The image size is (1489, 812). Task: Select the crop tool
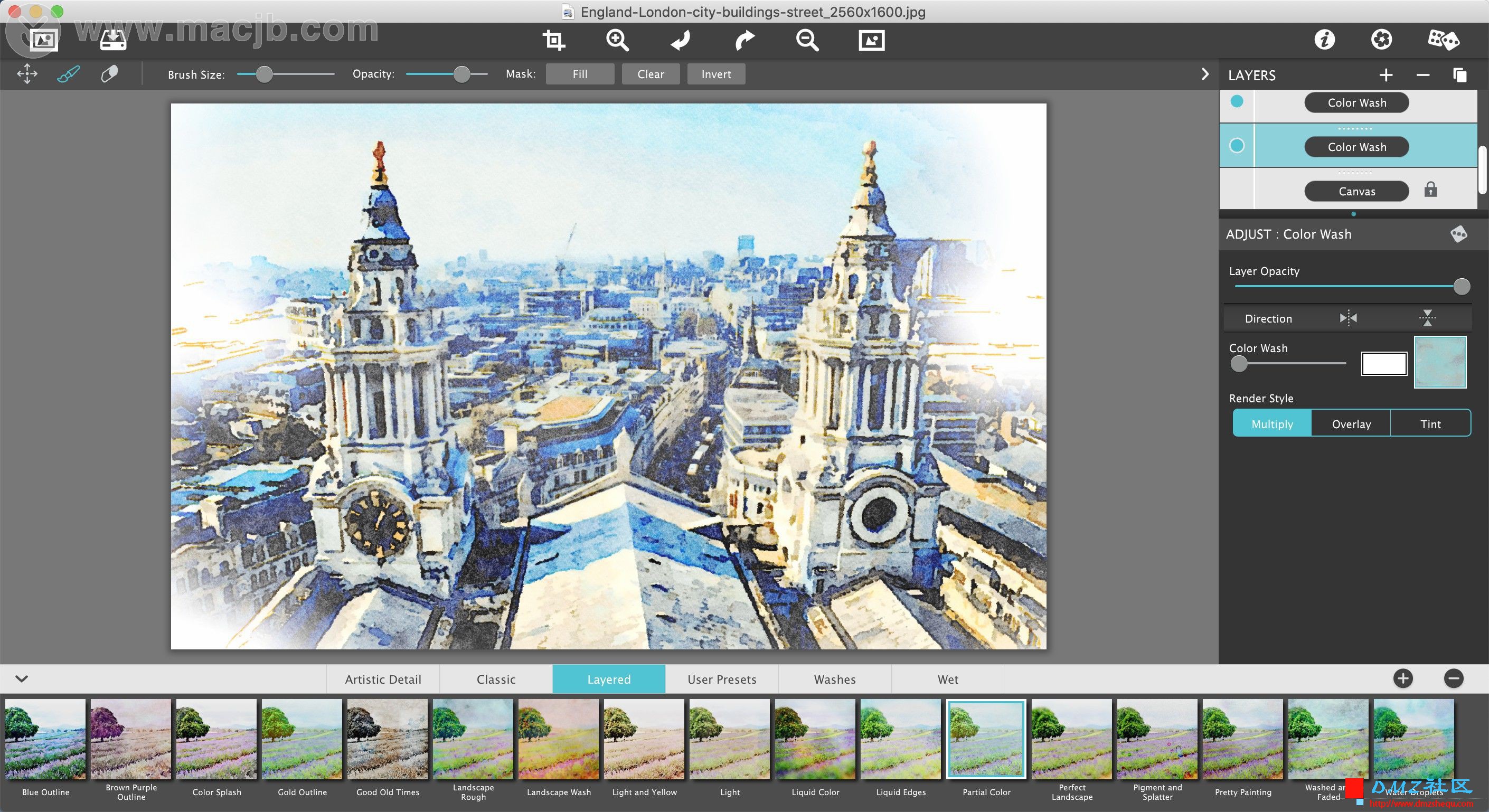pos(554,40)
